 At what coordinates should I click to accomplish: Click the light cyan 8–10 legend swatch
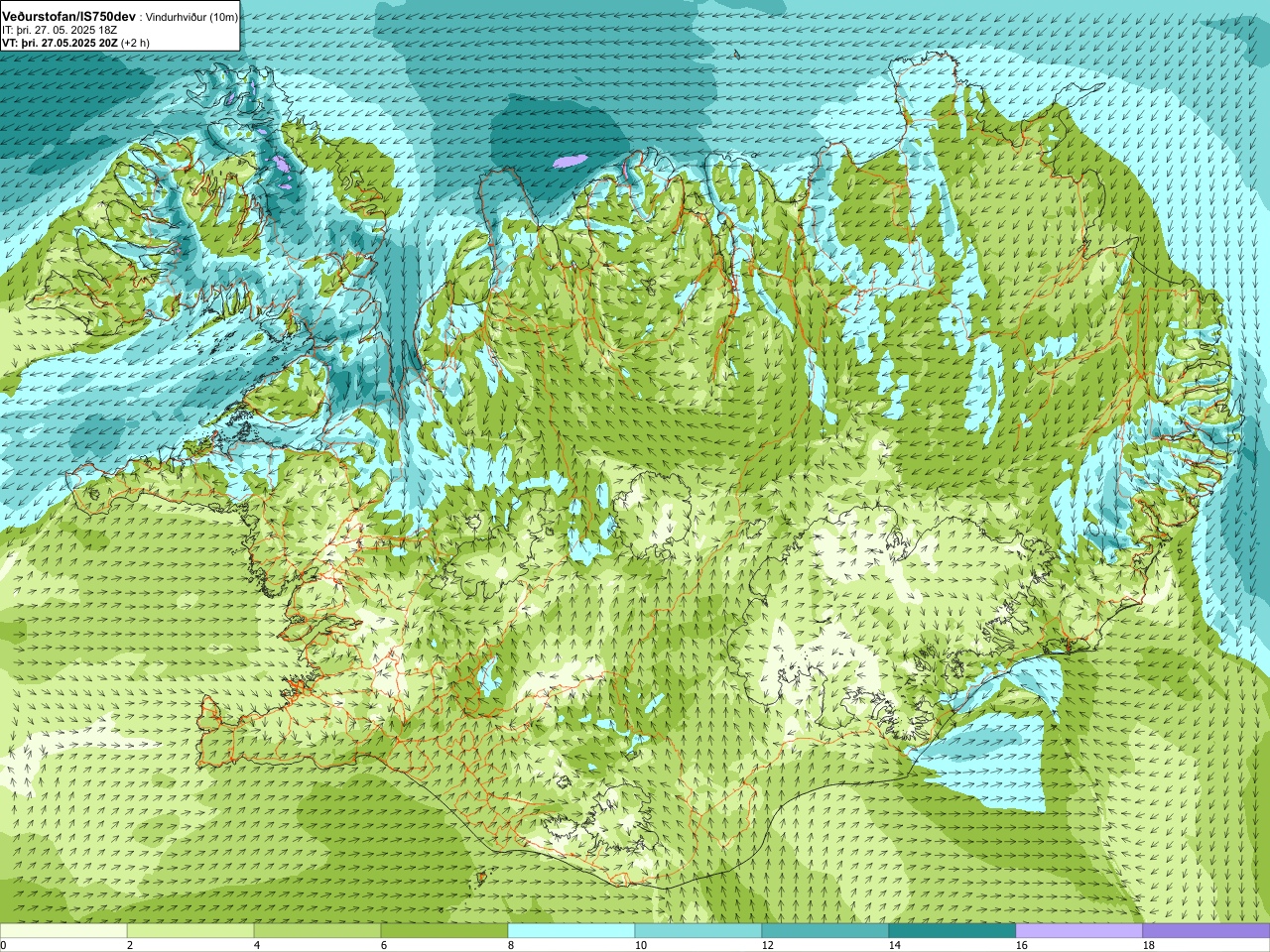coord(571,931)
